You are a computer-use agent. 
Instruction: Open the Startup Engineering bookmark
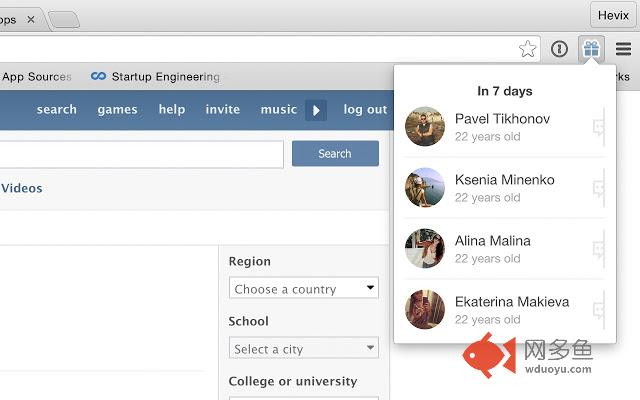(x=155, y=76)
